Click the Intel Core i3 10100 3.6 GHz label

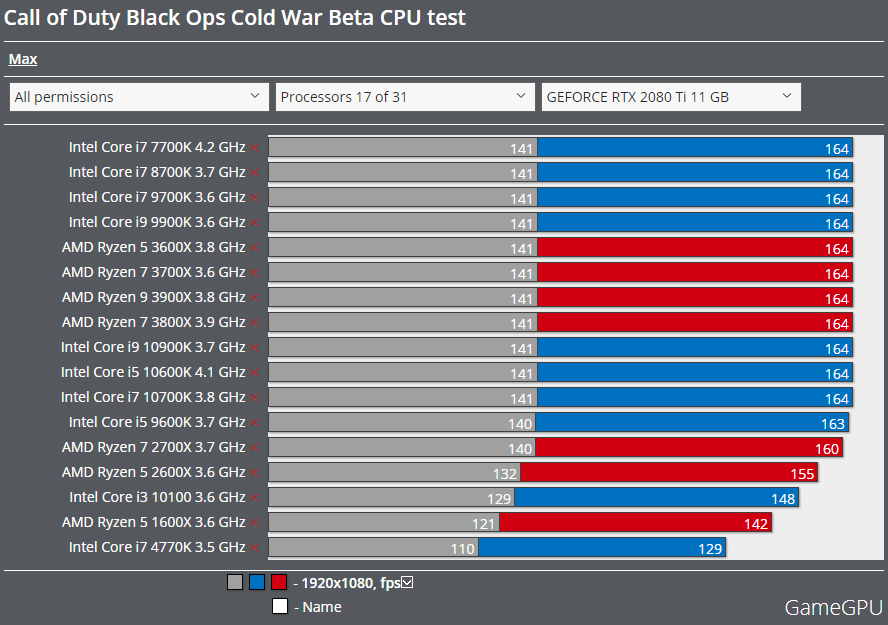coord(157,497)
